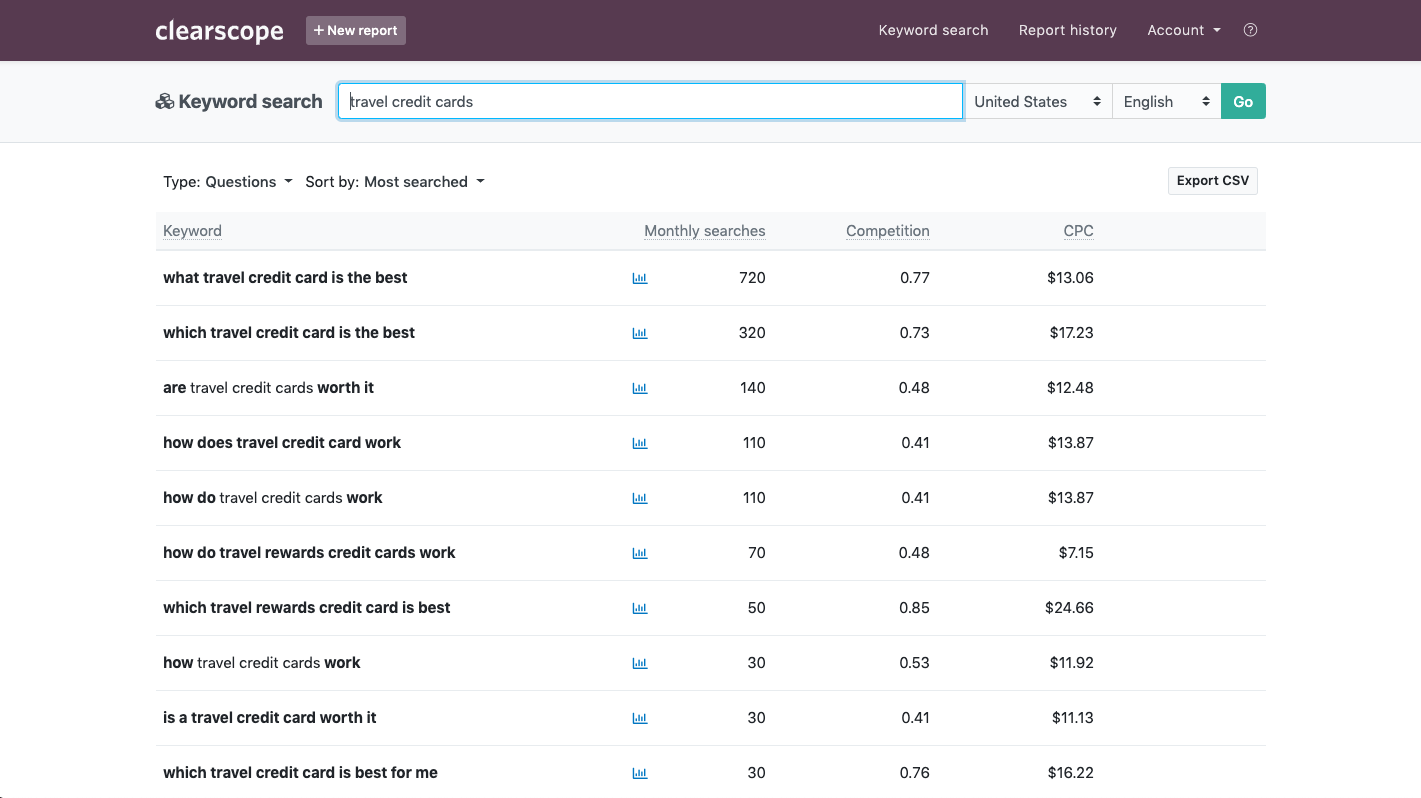
Task: Click the 50 monthly searches value
Action: coord(756,608)
